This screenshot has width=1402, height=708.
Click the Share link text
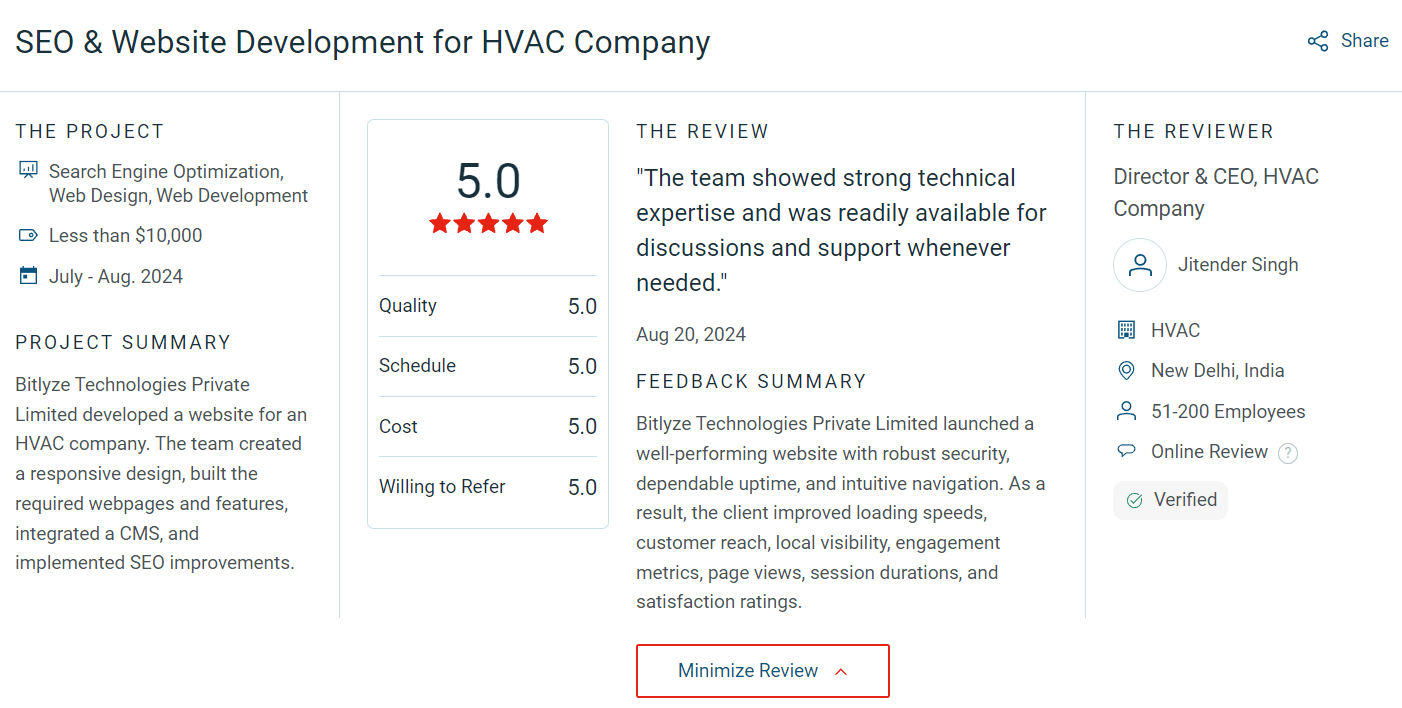tap(1364, 41)
